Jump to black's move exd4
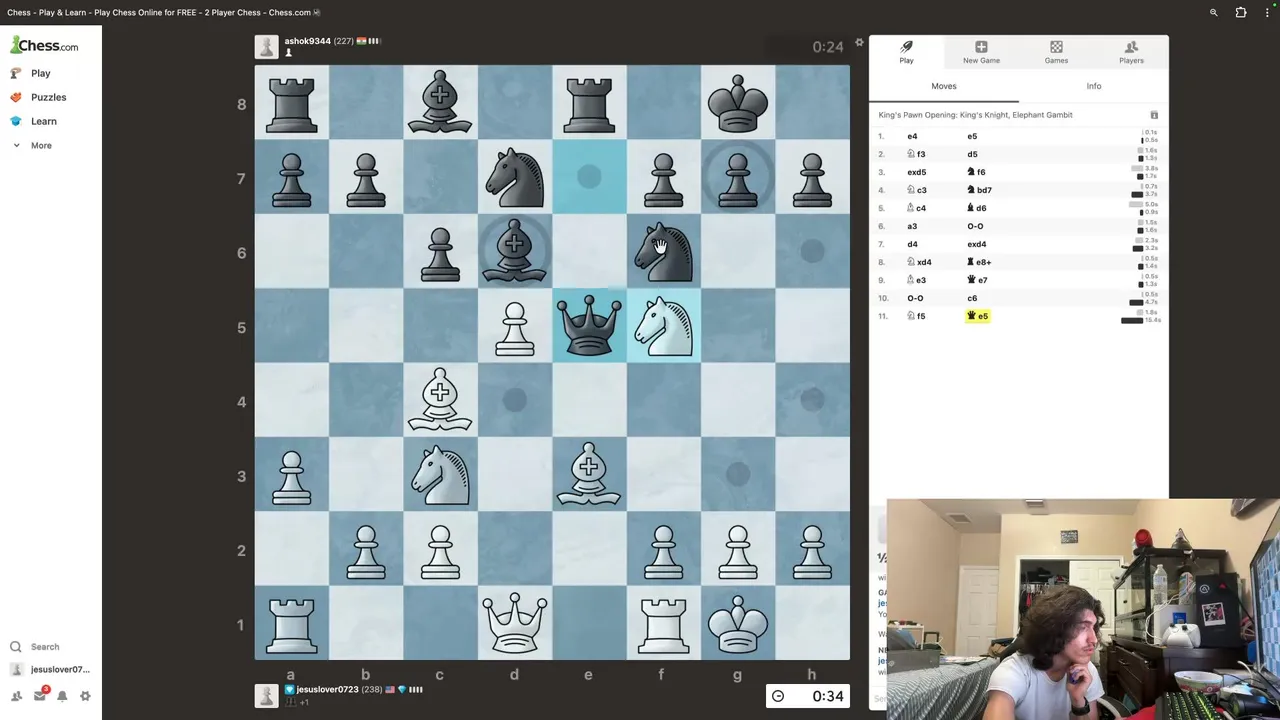The width and height of the screenshot is (1280, 720). [977, 244]
